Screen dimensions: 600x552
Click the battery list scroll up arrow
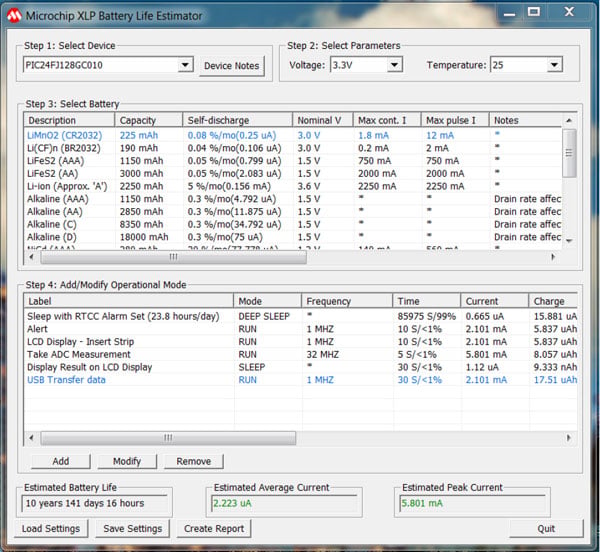569,120
